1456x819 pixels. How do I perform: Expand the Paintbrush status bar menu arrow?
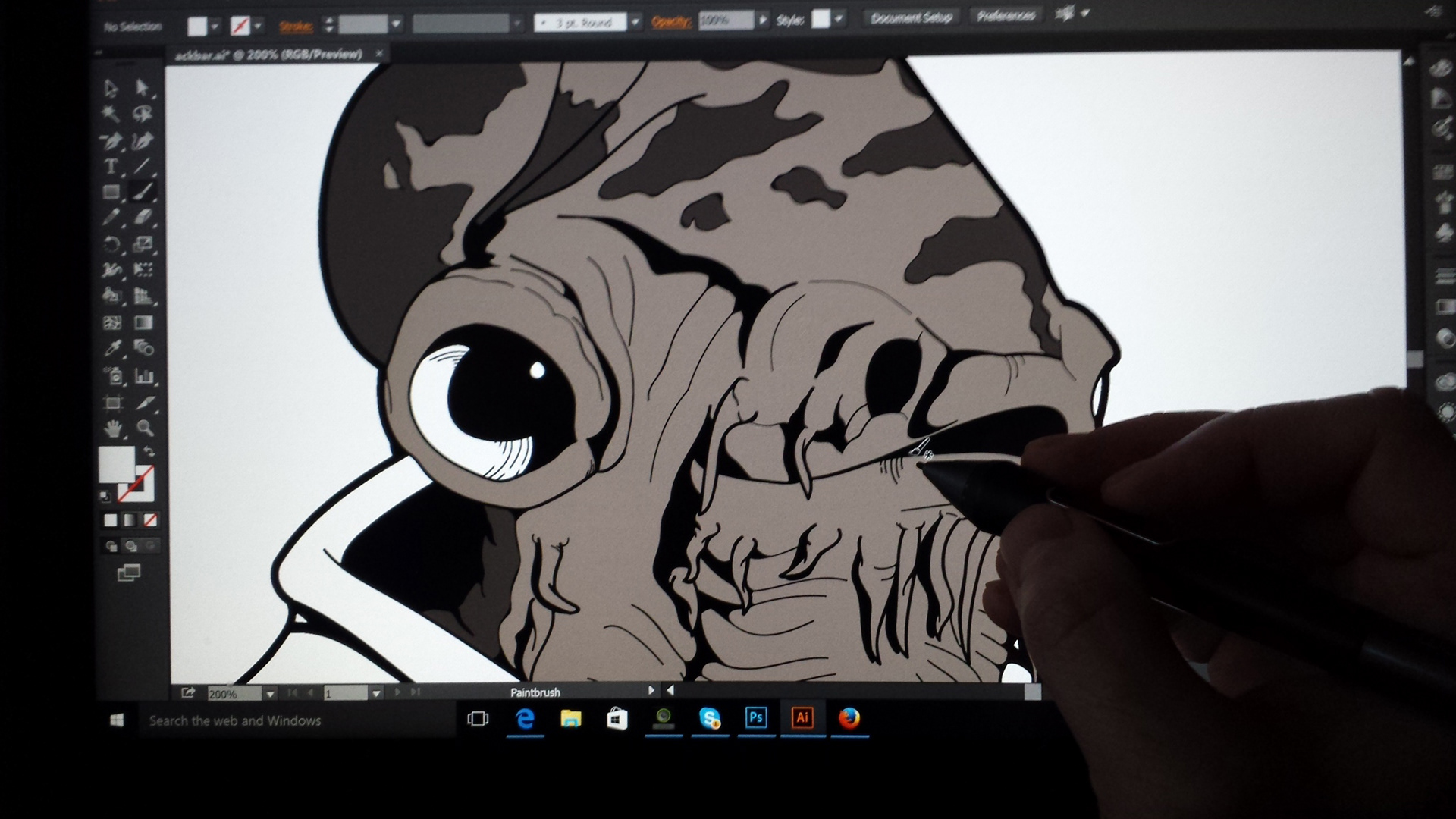(x=651, y=691)
